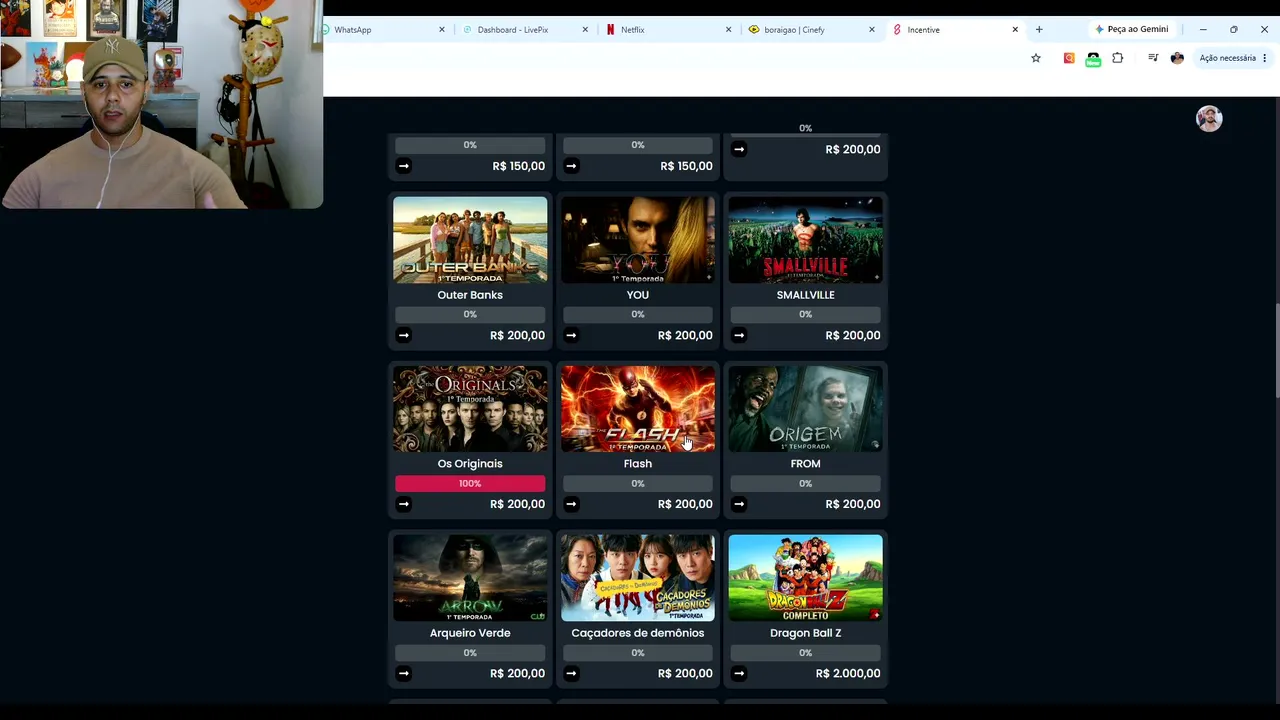1280x720 pixels.
Task: Click the YOU title
Action: click(x=638, y=295)
